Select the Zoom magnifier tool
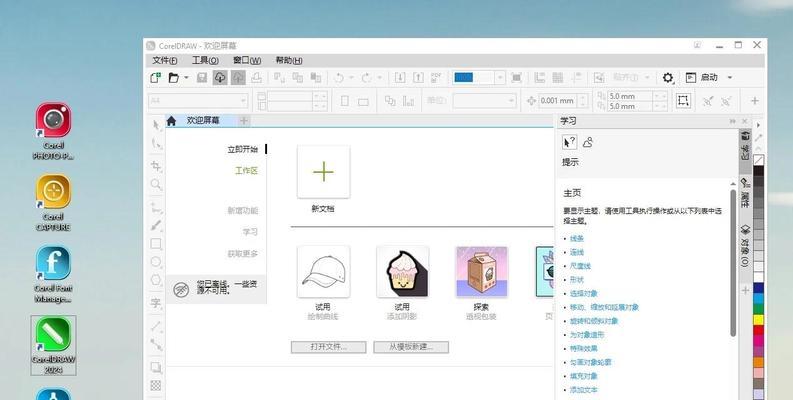The height and width of the screenshot is (400, 793). pos(156,185)
